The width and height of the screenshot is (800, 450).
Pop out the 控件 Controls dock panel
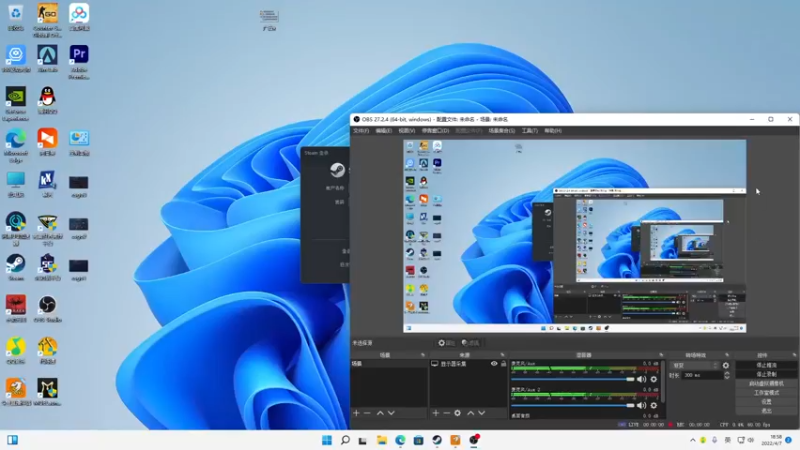794,355
